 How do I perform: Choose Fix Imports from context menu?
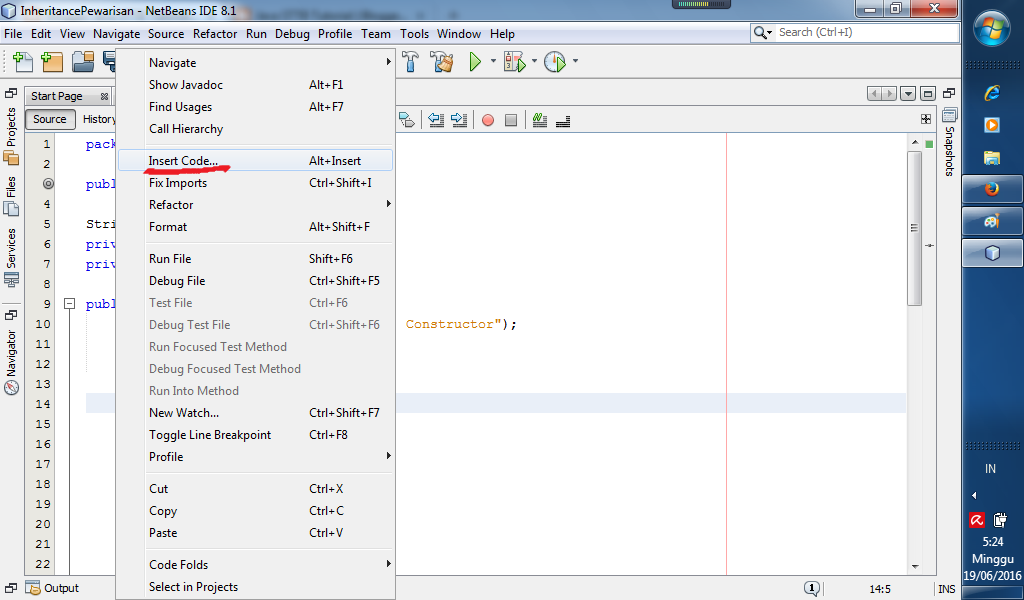pyautogui.click(x=255, y=183)
